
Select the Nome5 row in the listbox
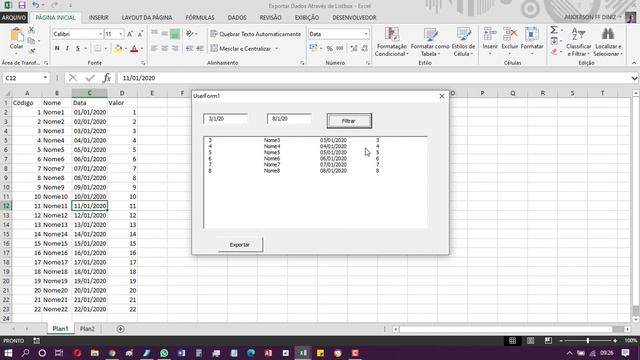(x=315, y=152)
